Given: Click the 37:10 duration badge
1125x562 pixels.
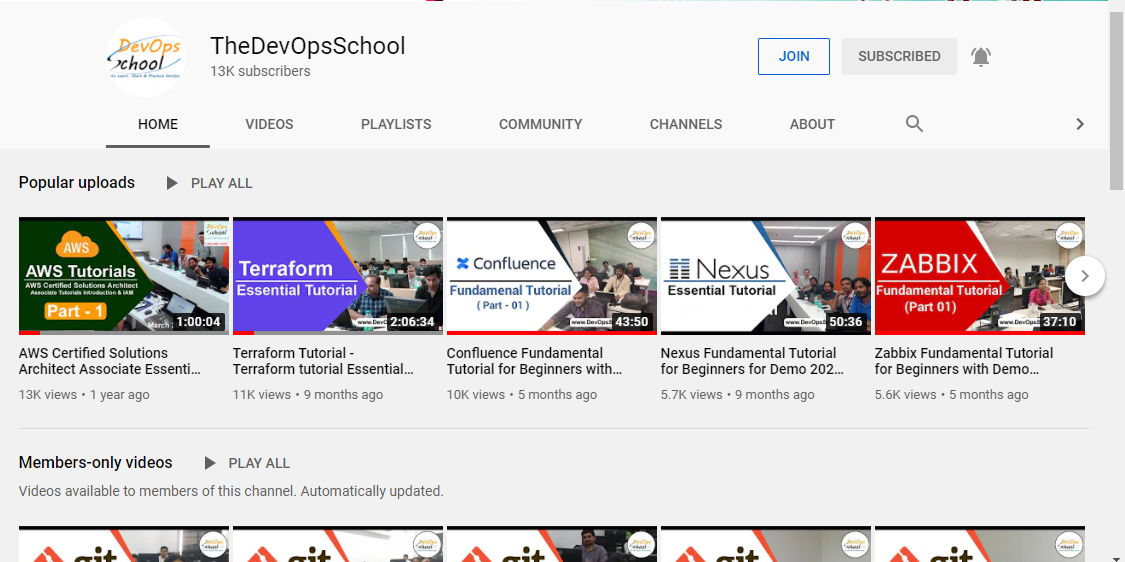Looking at the screenshot, I should (x=1059, y=322).
